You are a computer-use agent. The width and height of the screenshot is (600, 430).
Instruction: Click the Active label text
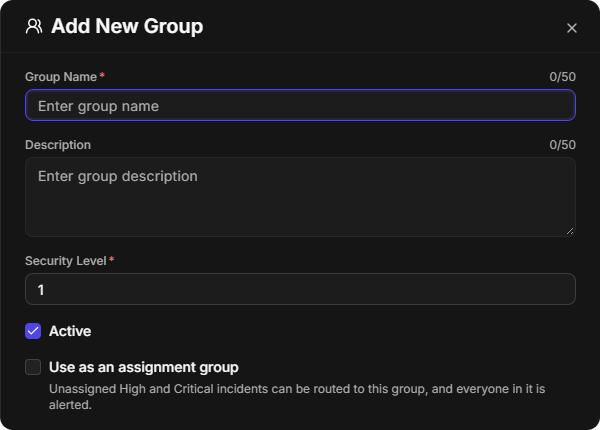click(x=70, y=331)
